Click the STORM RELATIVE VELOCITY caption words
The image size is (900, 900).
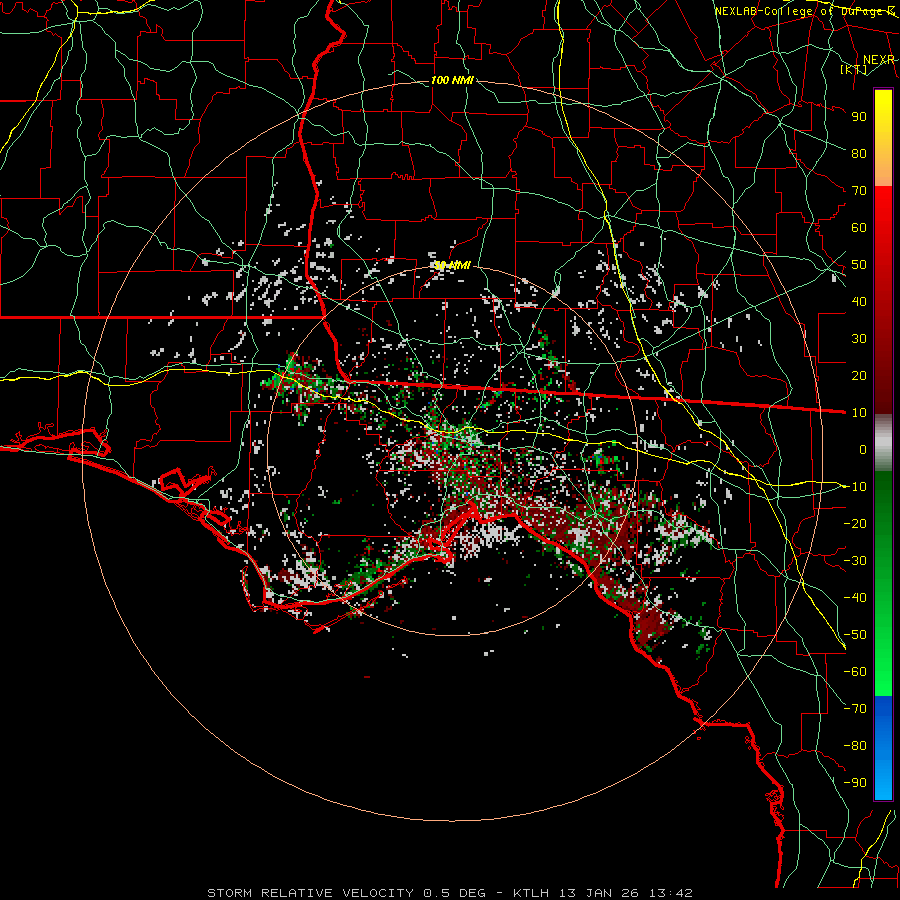point(310,893)
